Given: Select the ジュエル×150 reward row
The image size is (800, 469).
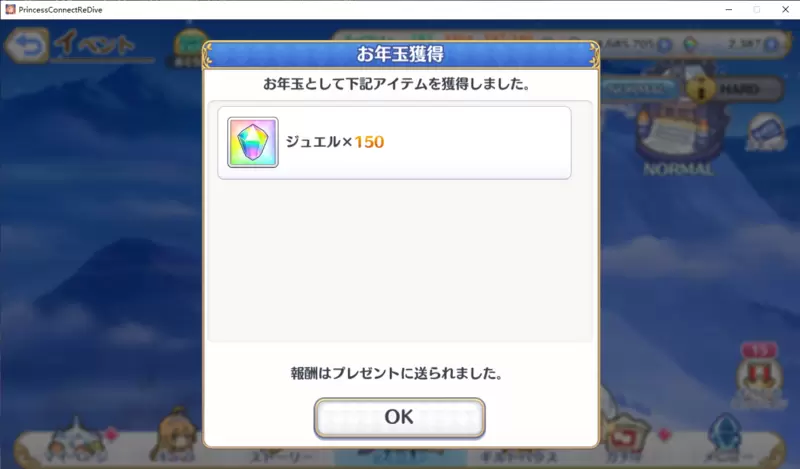Looking at the screenshot, I should point(394,142).
